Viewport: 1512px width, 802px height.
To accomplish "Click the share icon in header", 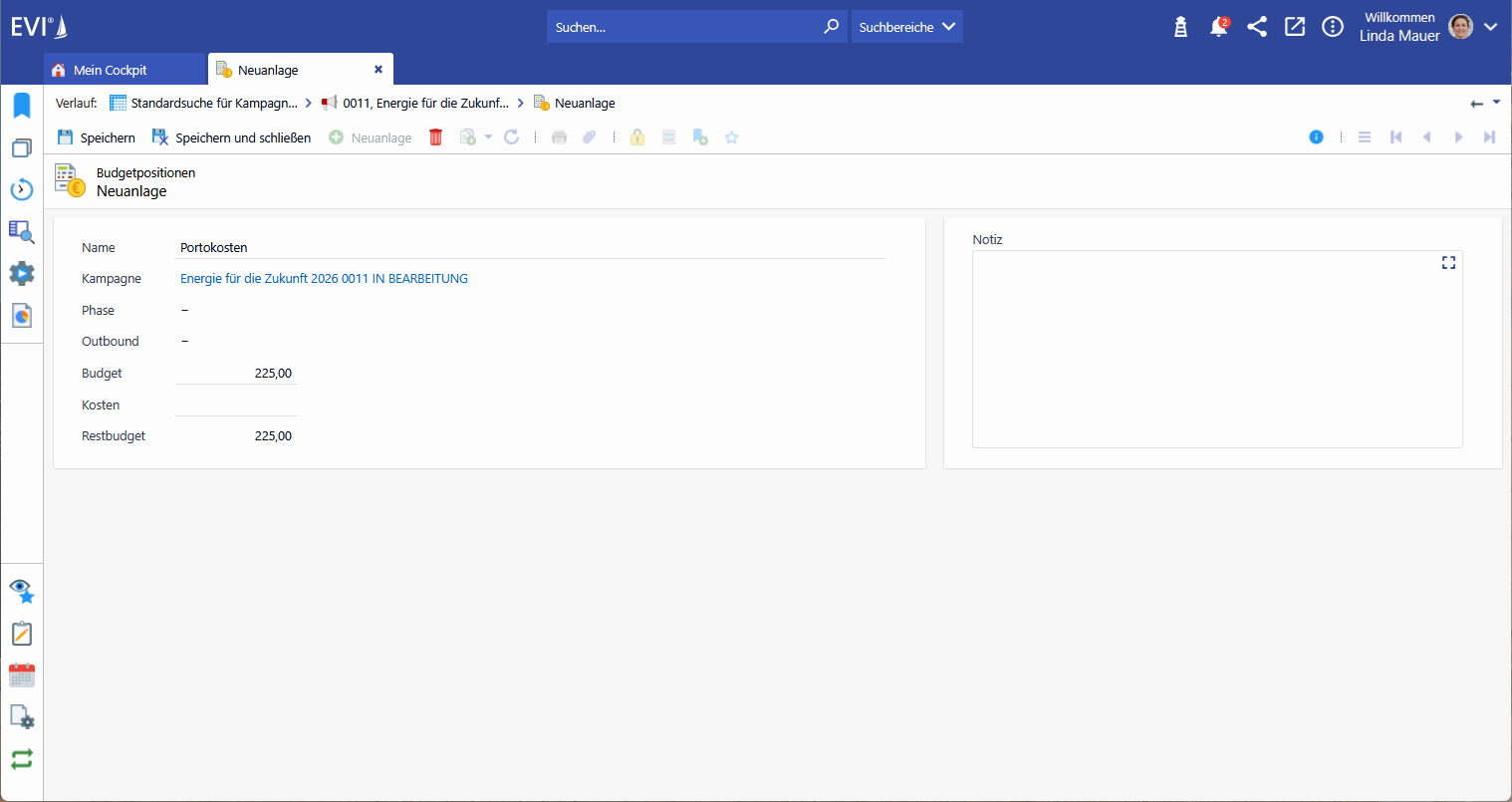I will coord(1257,27).
